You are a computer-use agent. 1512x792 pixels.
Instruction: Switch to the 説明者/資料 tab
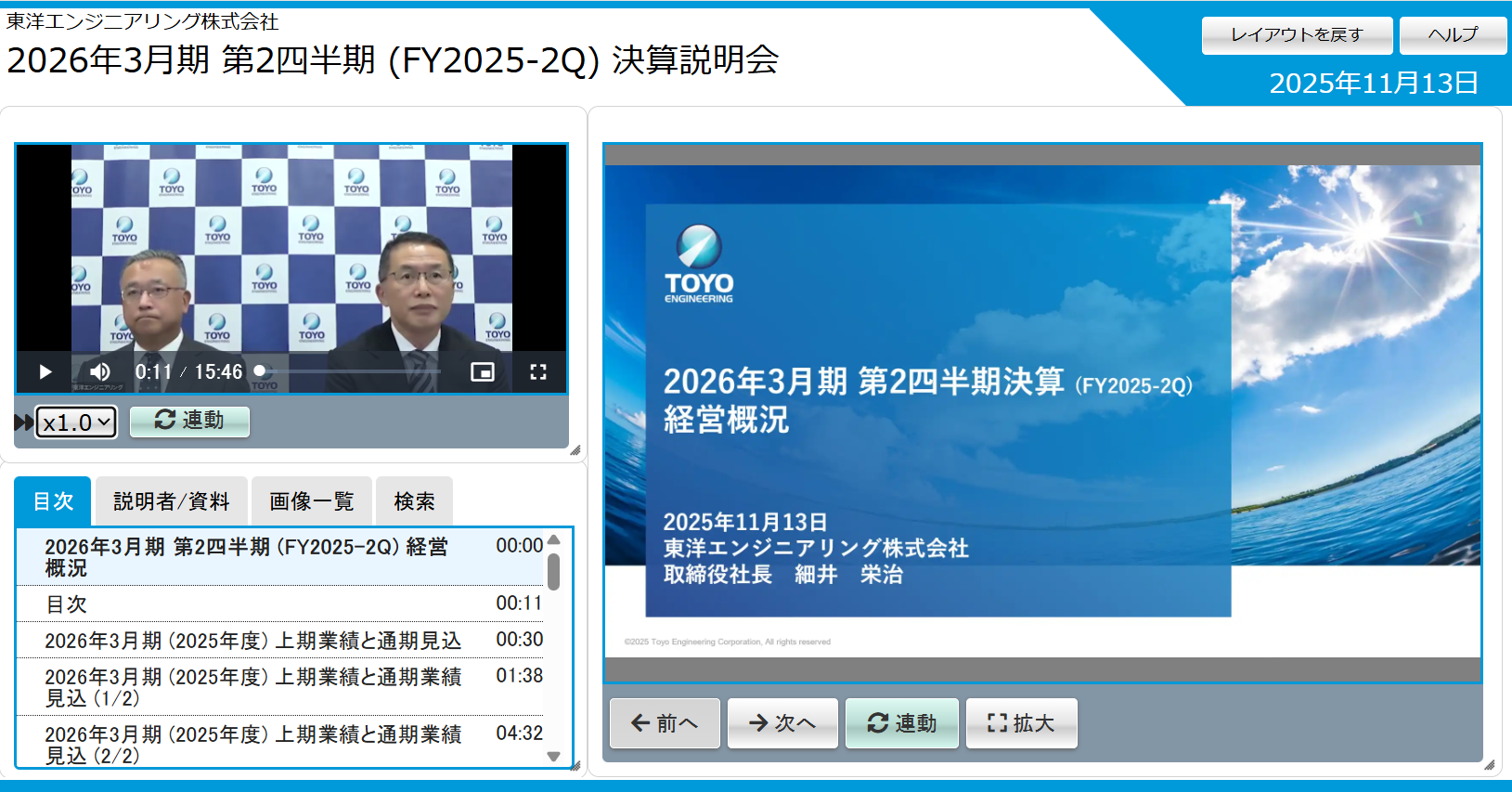172,501
